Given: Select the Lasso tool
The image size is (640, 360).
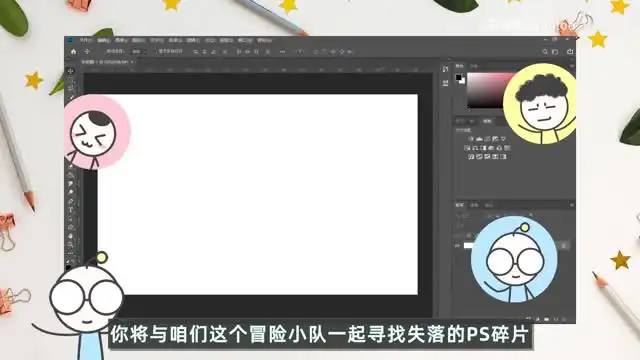Looking at the screenshot, I should [x=71, y=88].
